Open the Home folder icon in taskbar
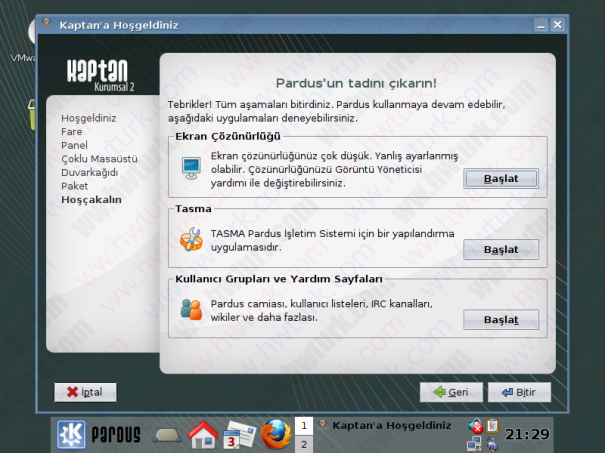 pos(203,434)
